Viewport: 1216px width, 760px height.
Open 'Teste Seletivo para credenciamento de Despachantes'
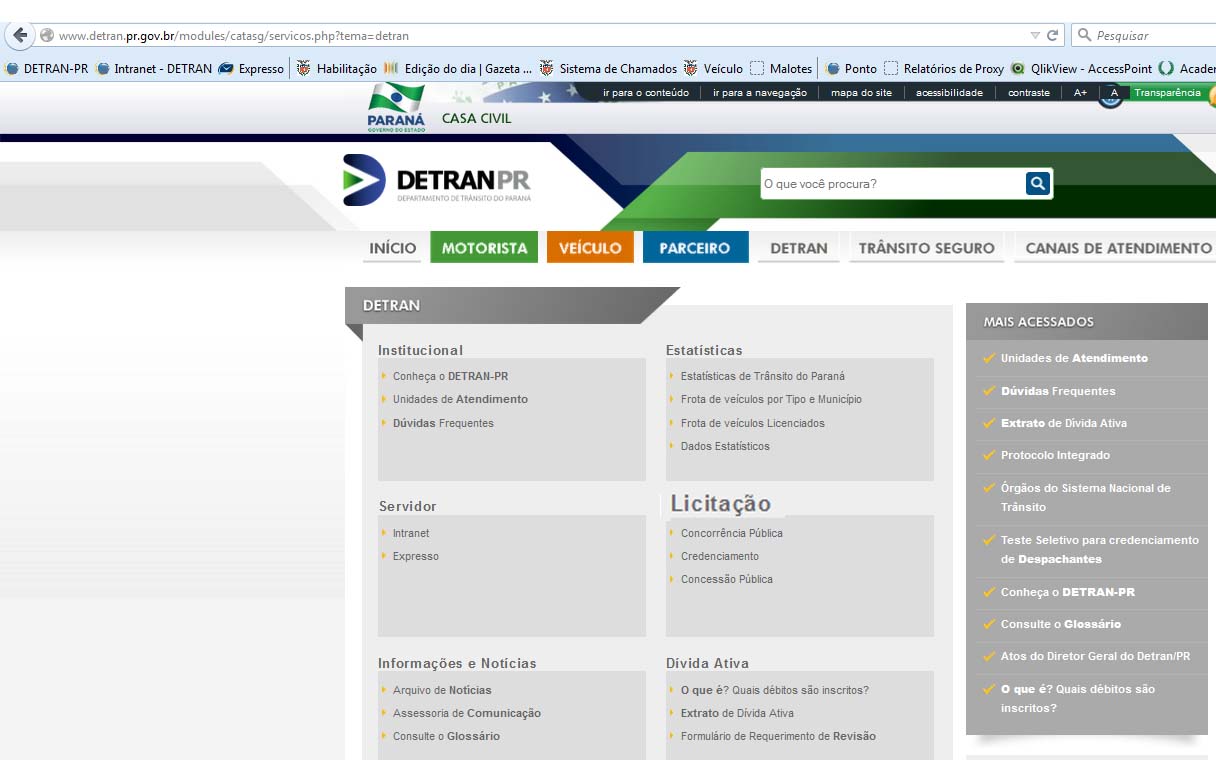click(1100, 549)
